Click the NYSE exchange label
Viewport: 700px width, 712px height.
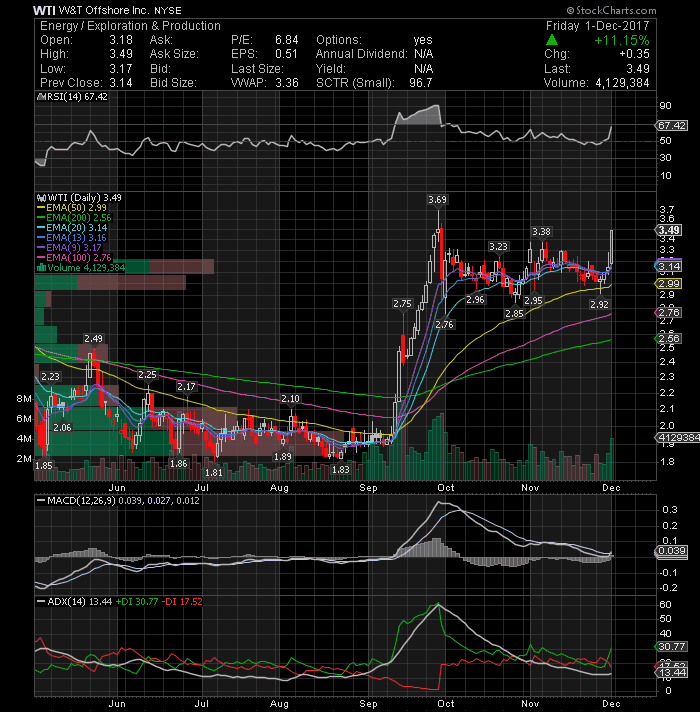[168, 10]
